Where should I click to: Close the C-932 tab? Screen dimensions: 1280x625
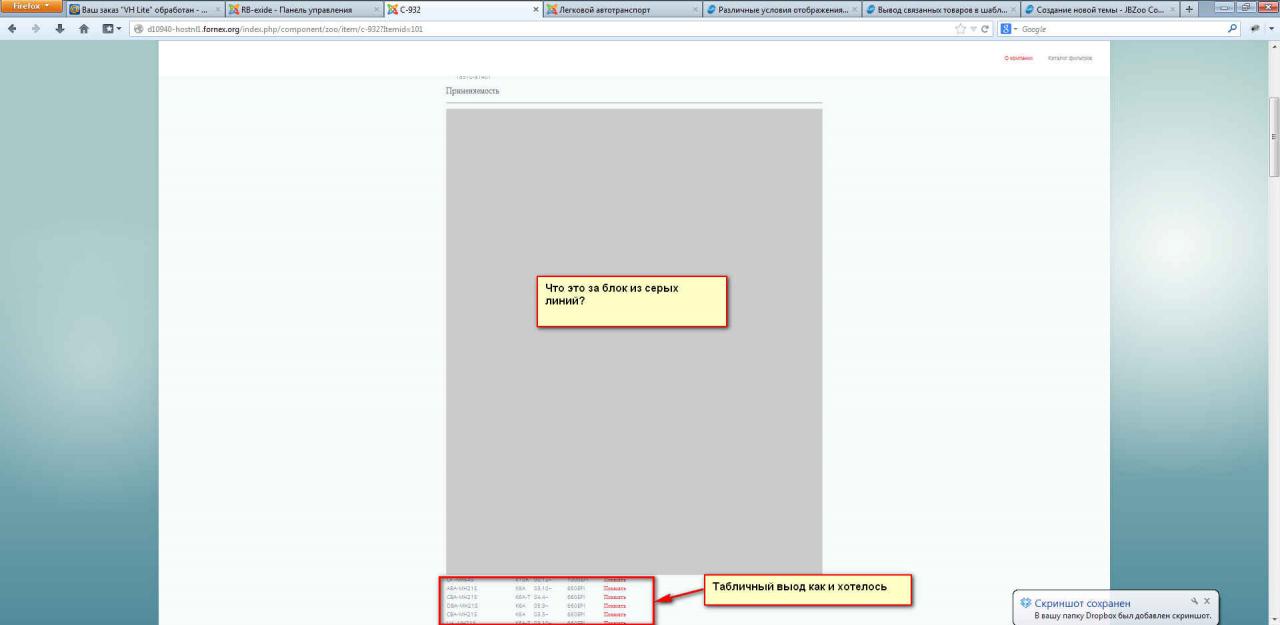[537, 10]
